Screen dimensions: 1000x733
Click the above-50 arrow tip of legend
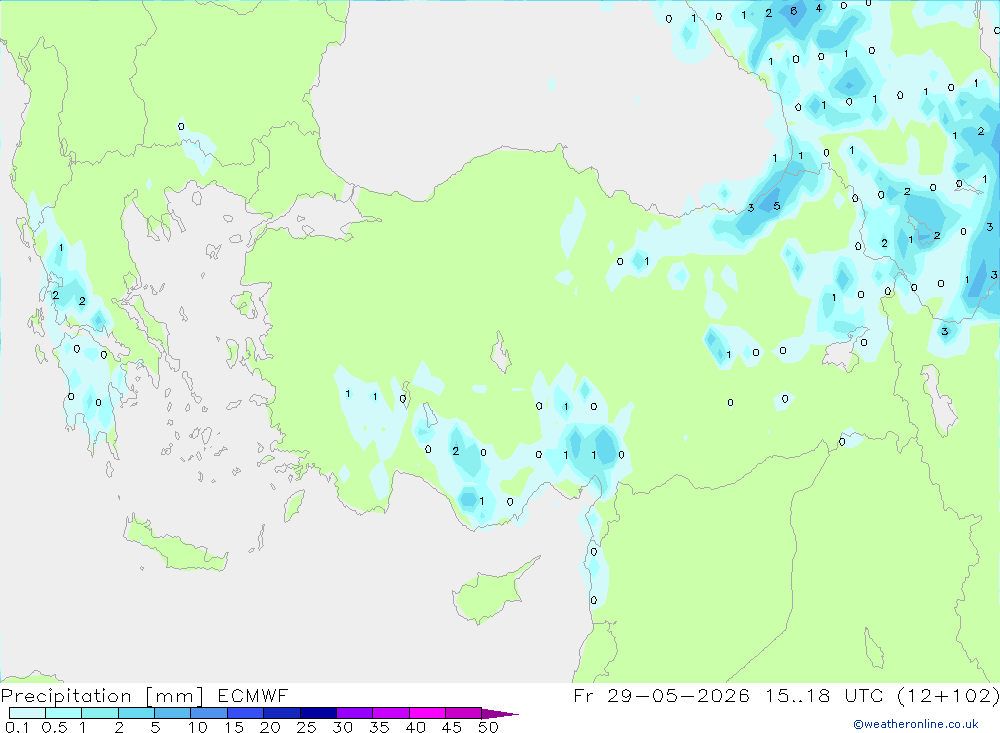pos(500,714)
